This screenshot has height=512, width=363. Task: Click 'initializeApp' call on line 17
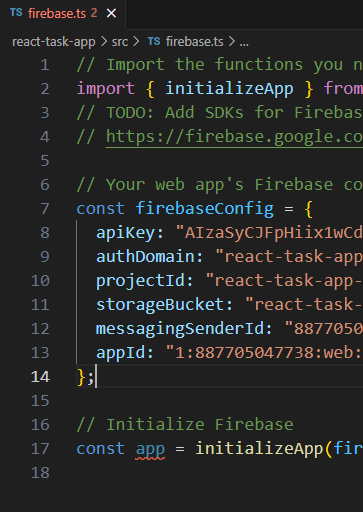point(259,448)
